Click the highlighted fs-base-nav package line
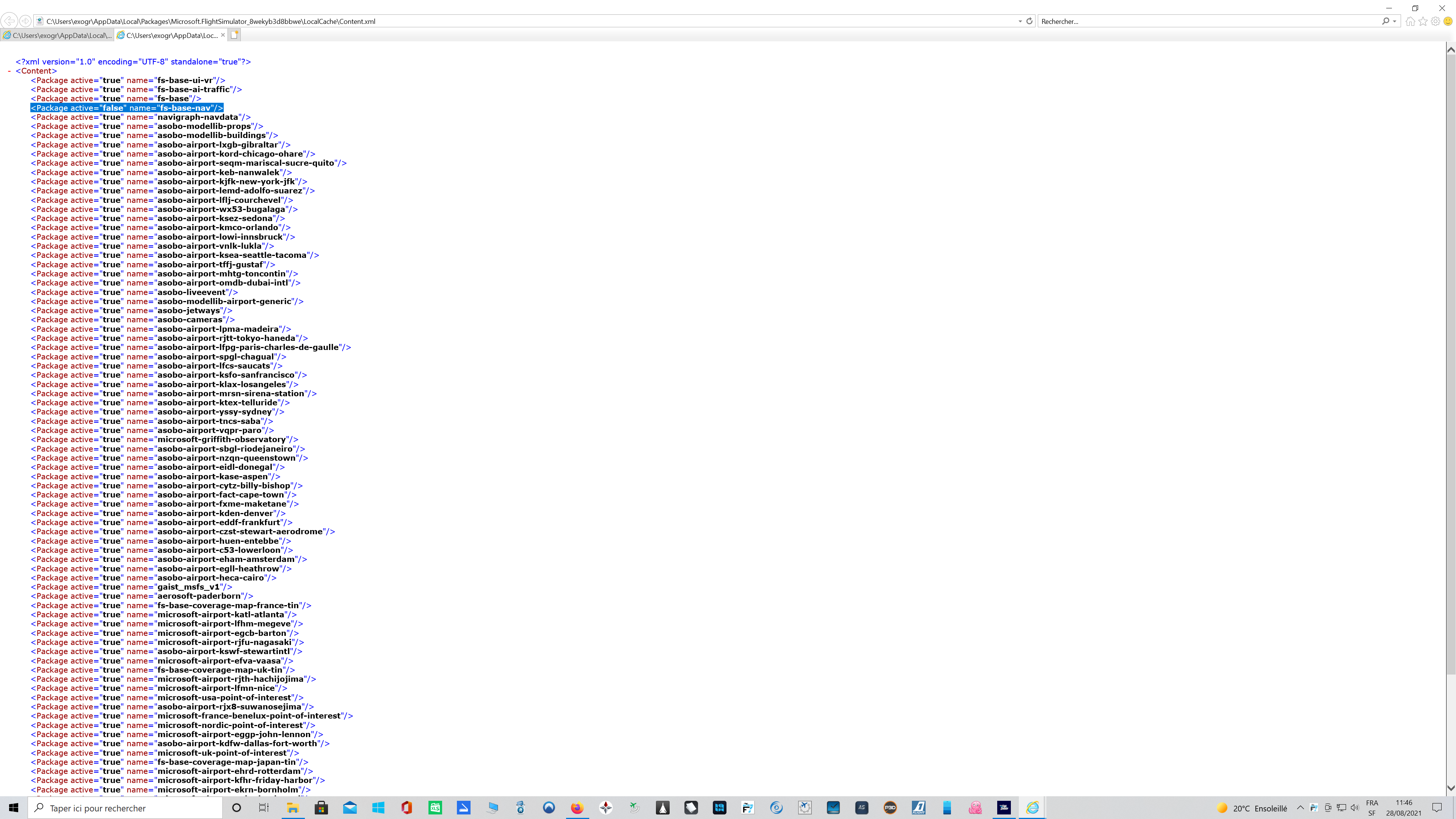The height and width of the screenshot is (819, 1456). point(127,107)
